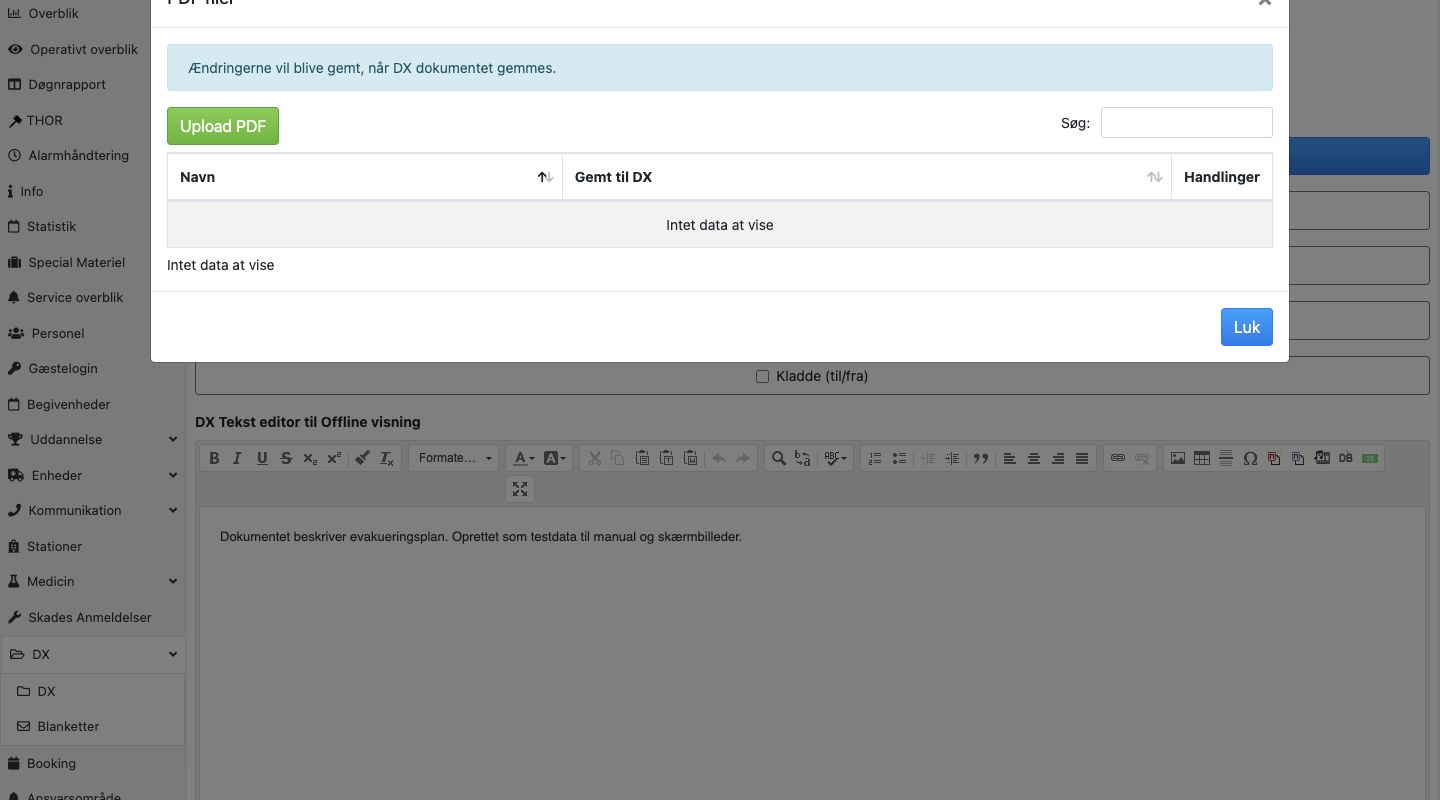Select the copy formatting paintbrush tool
This screenshot has width=1440, height=800.
[363, 458]
